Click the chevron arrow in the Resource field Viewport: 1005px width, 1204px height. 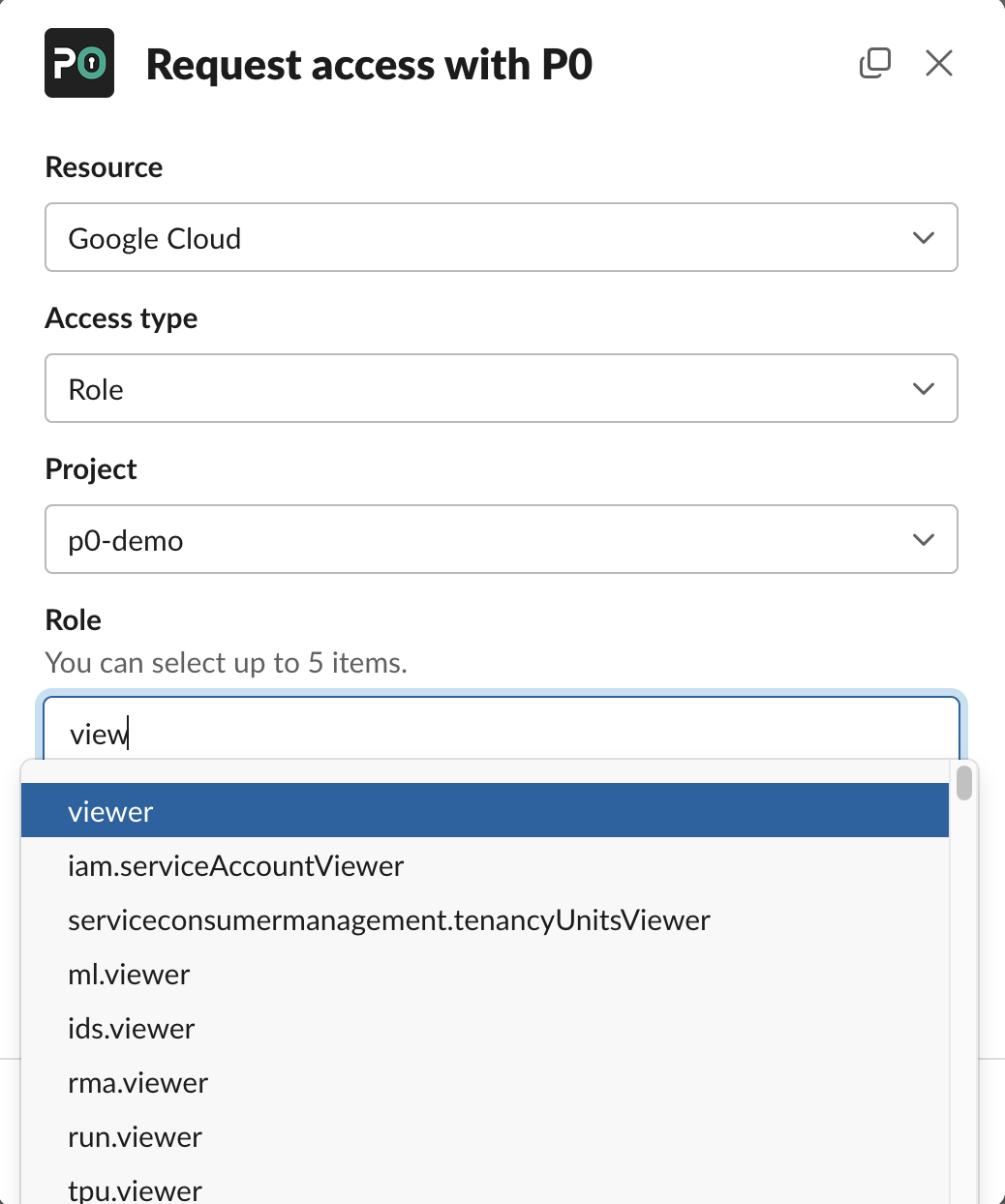[923, 238]
